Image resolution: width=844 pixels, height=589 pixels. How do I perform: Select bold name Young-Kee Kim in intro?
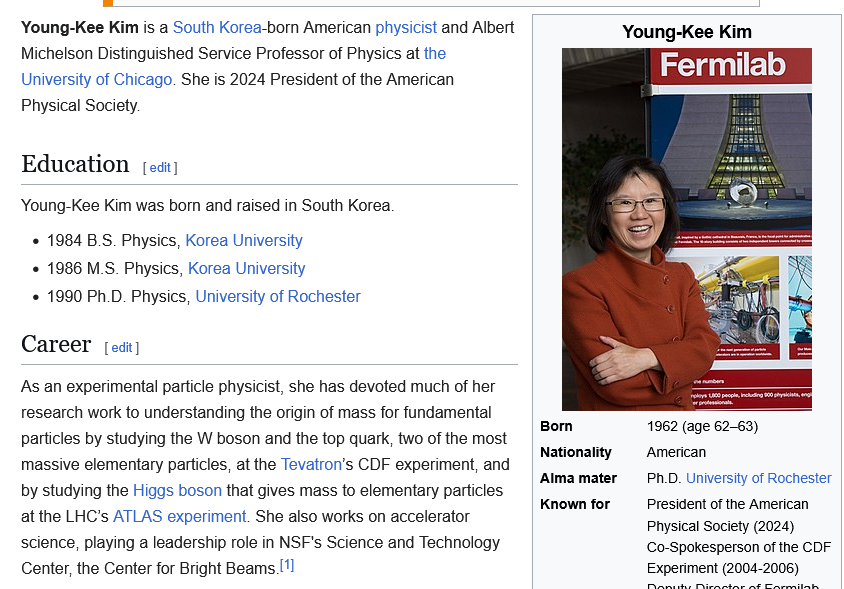point(80,27)
